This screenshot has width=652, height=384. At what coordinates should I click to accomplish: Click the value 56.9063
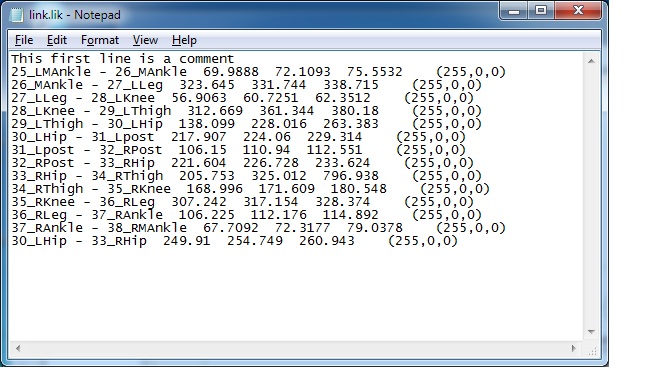199,98
